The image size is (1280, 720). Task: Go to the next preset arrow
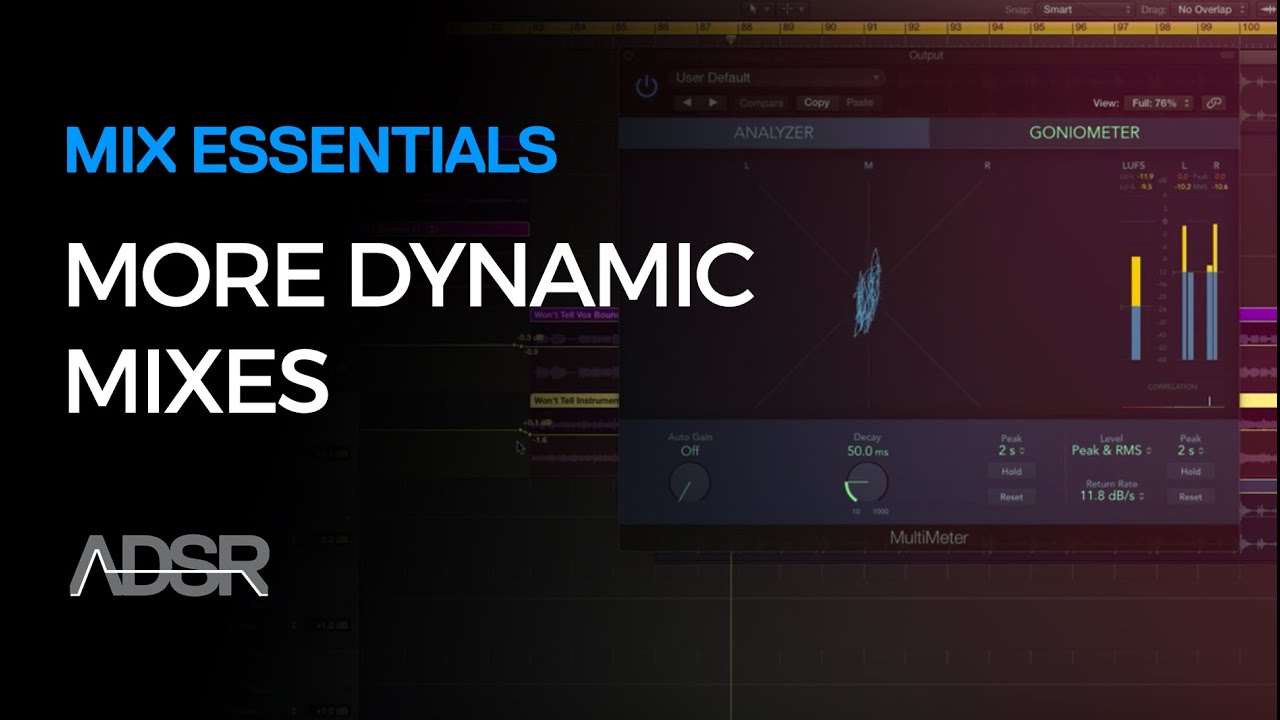point(713,102)
